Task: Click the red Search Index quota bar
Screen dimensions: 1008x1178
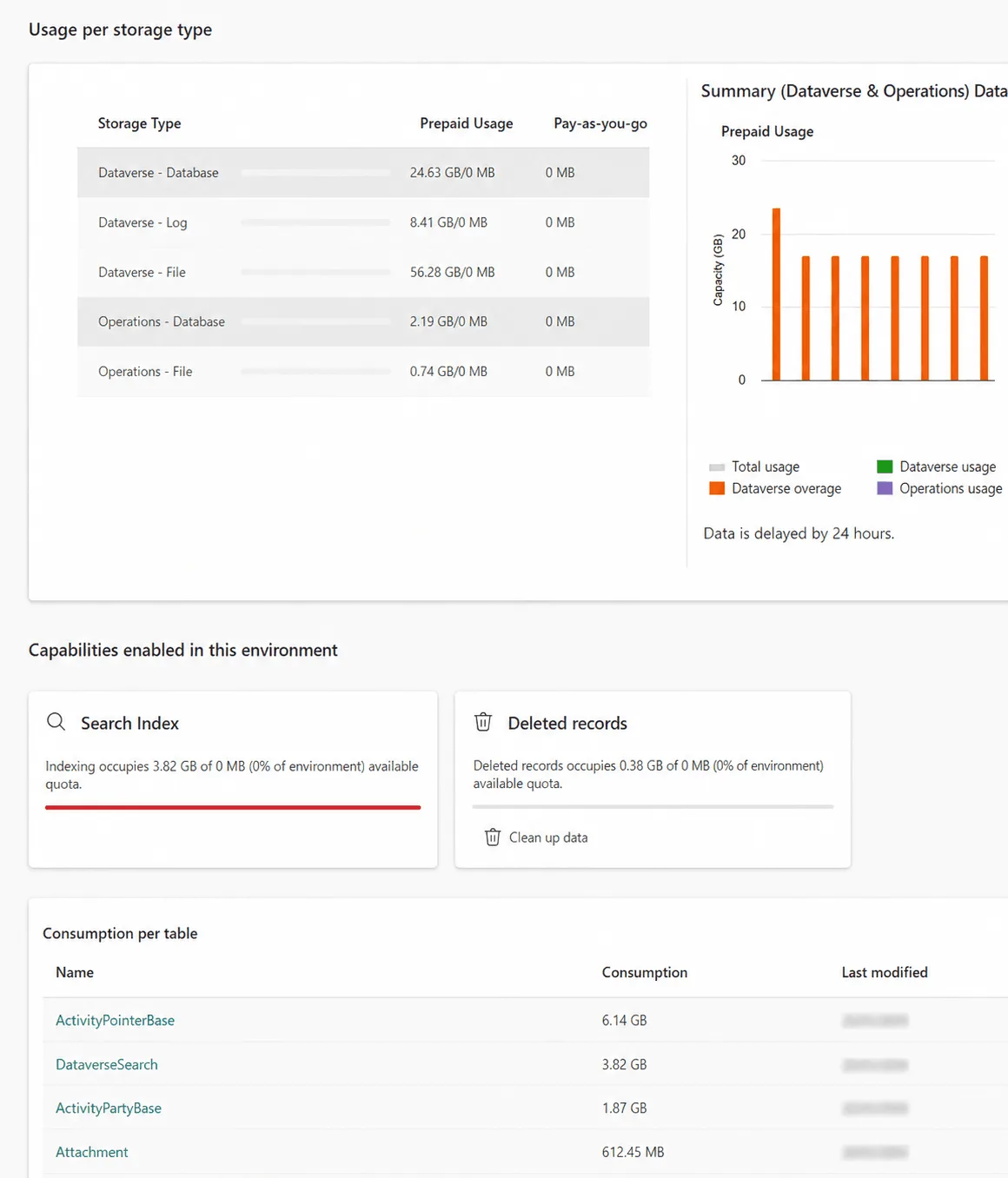Action: [x=233, y=807]
